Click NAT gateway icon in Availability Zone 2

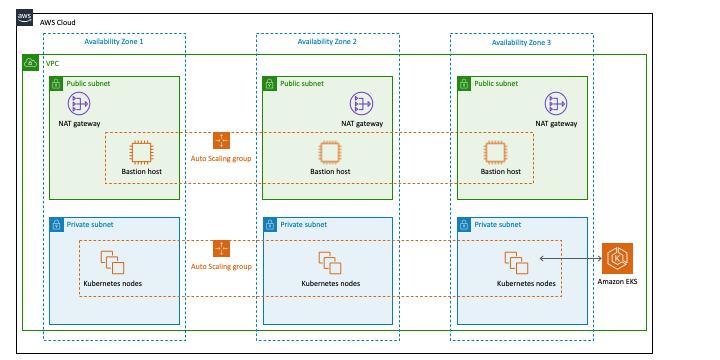pos(361,103)
